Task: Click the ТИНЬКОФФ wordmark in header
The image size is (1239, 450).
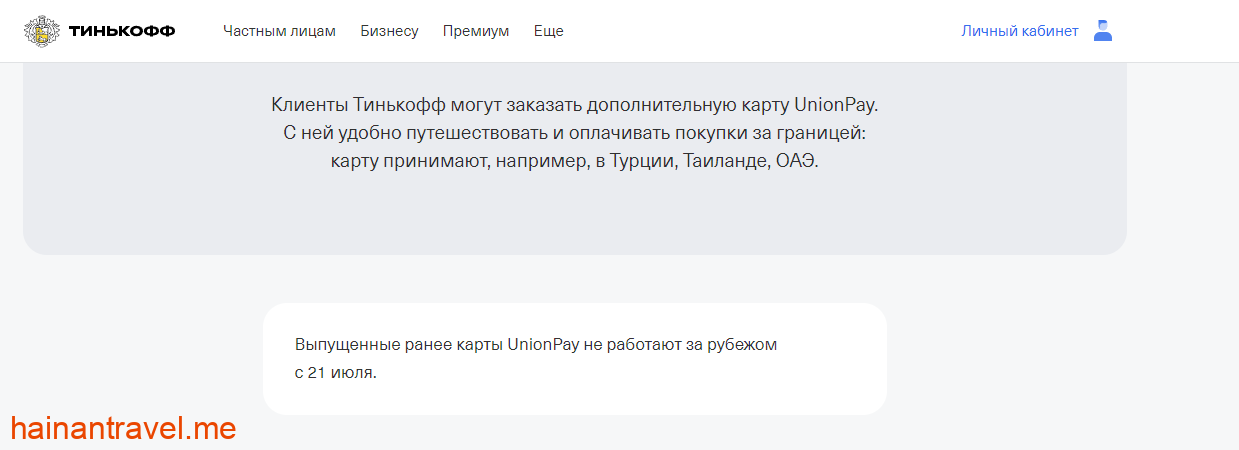Action: (122, 31)
